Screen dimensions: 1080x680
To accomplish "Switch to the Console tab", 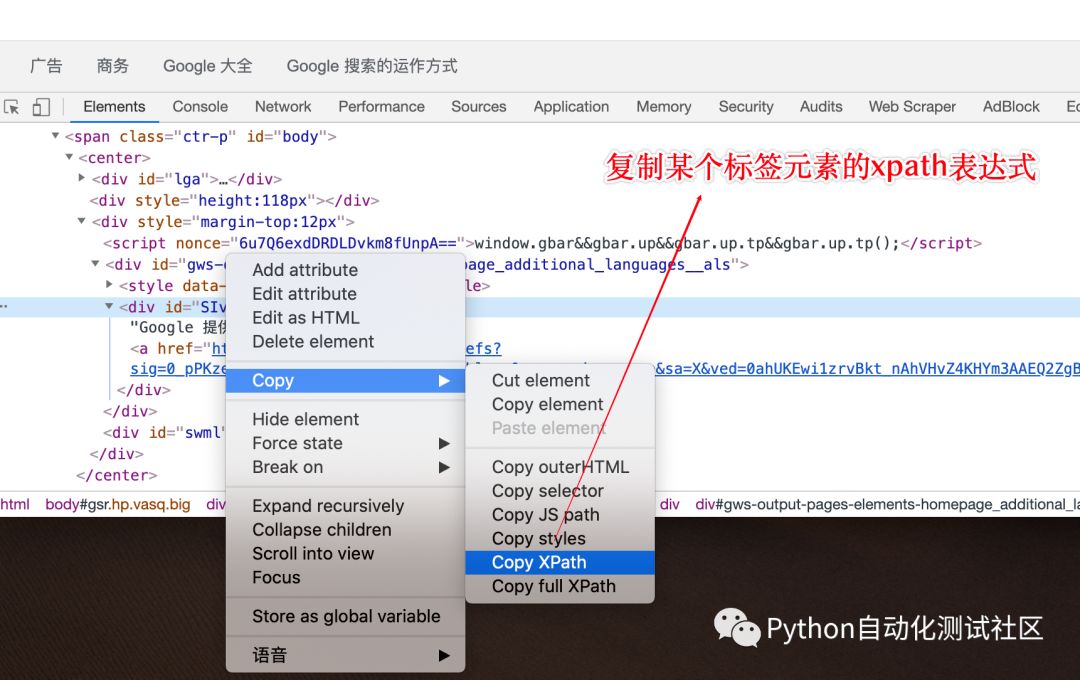I will pos(200,107).
